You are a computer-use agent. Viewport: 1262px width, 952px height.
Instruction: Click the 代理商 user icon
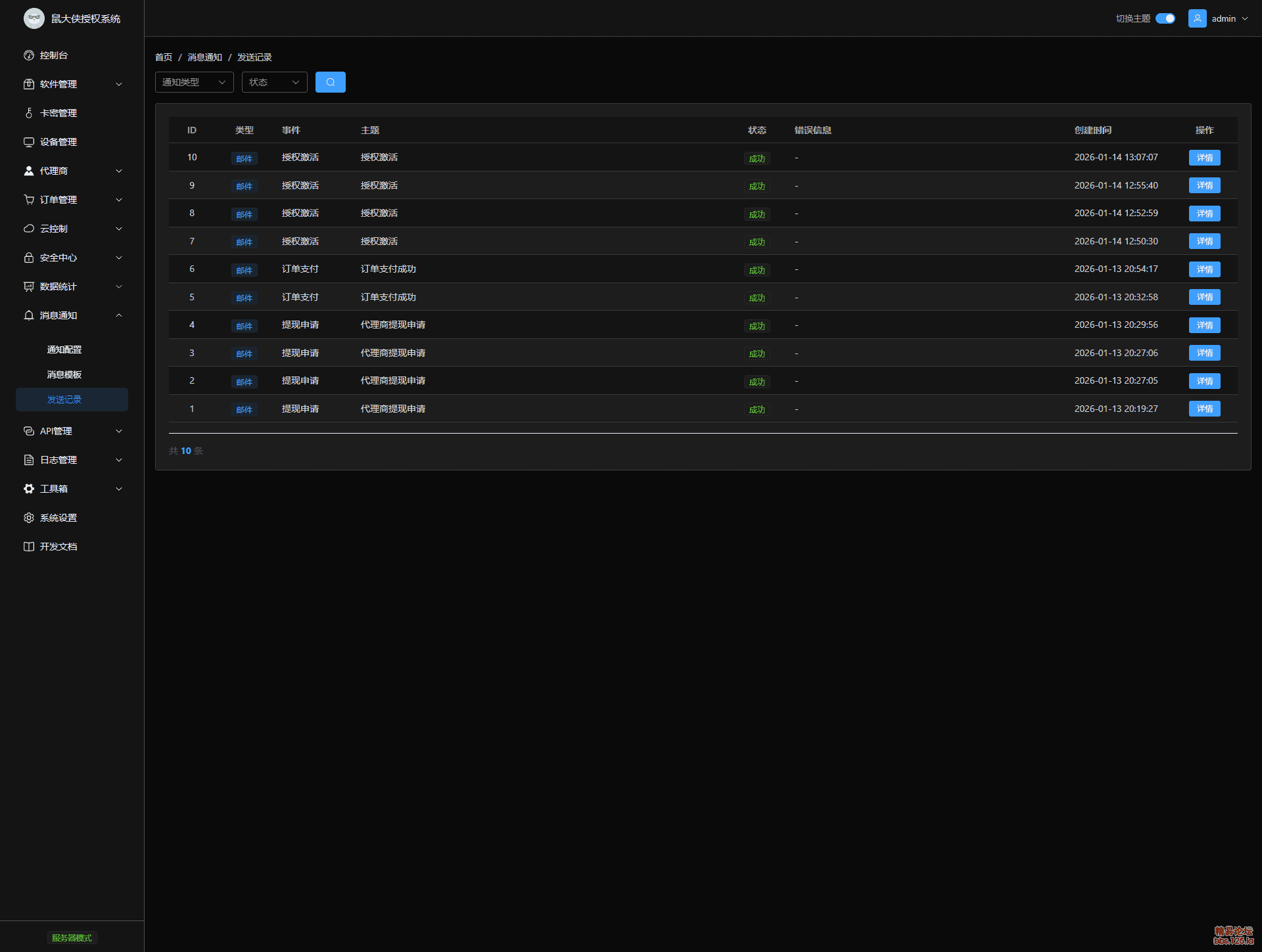point(29,171)
